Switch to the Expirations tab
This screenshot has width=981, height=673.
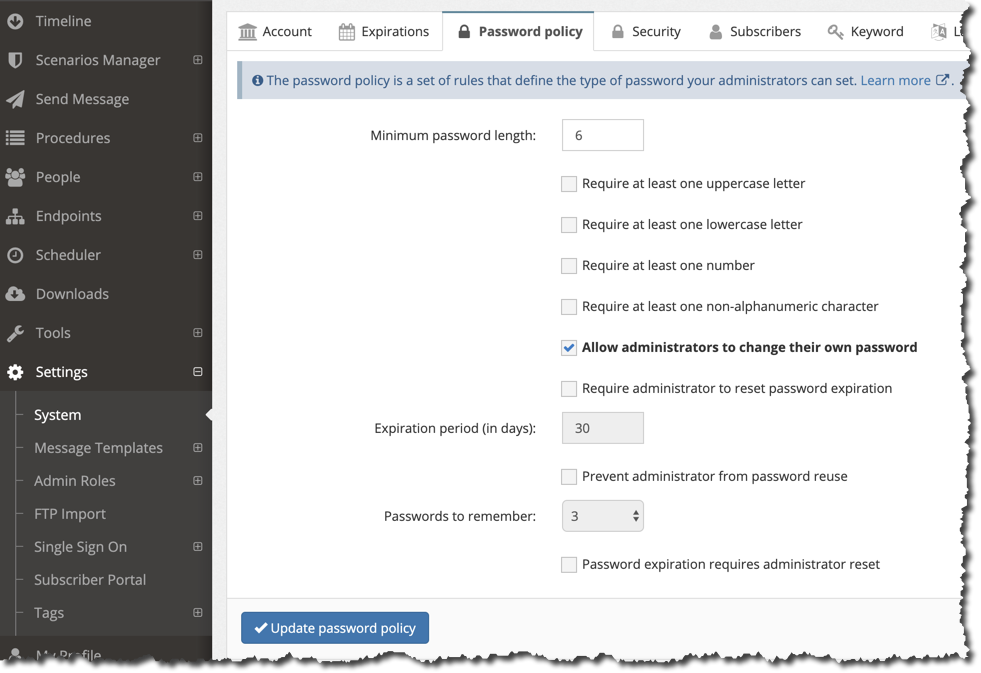pos(384,31)
